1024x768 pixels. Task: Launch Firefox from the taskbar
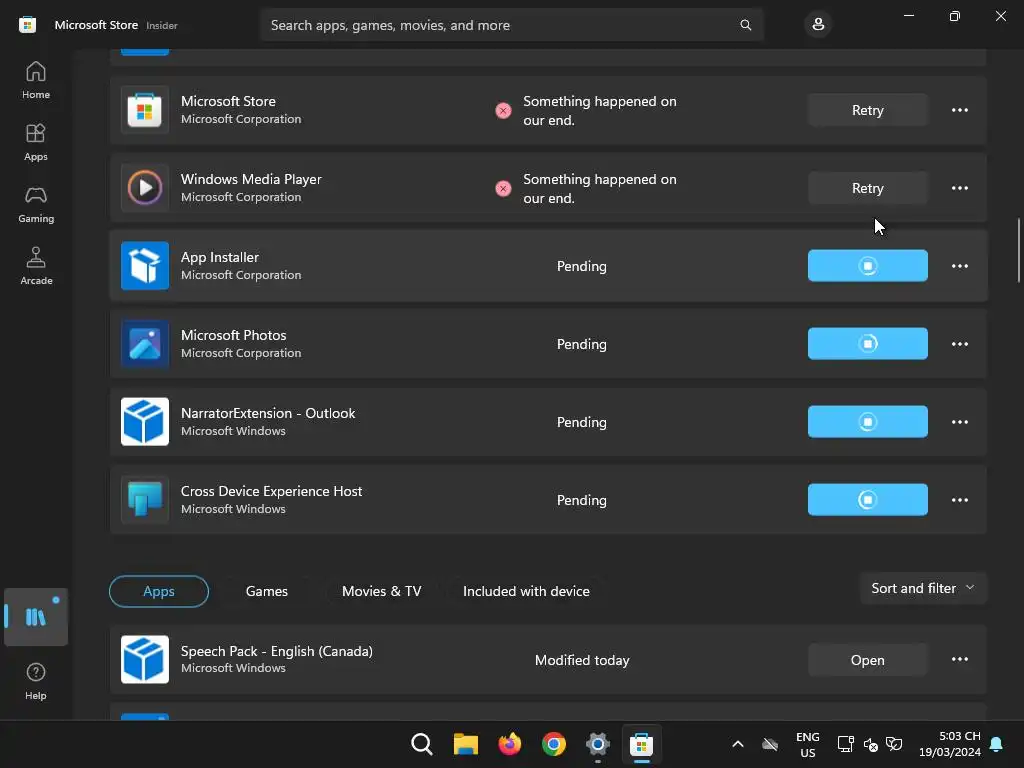coord(509,744)
